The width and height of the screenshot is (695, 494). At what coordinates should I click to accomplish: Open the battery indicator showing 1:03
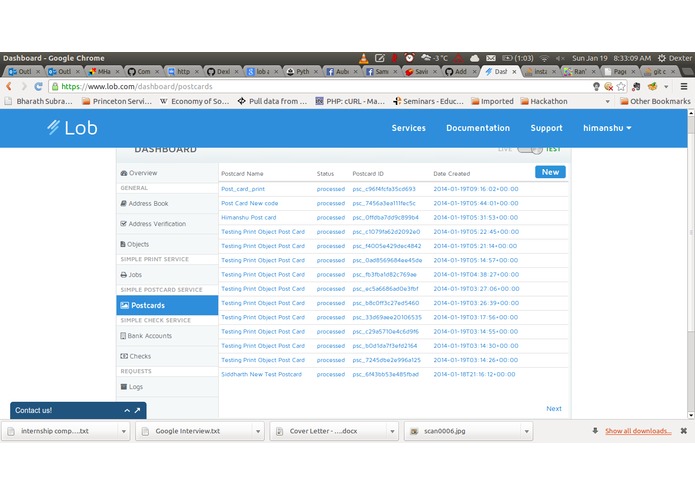[518, 58]
